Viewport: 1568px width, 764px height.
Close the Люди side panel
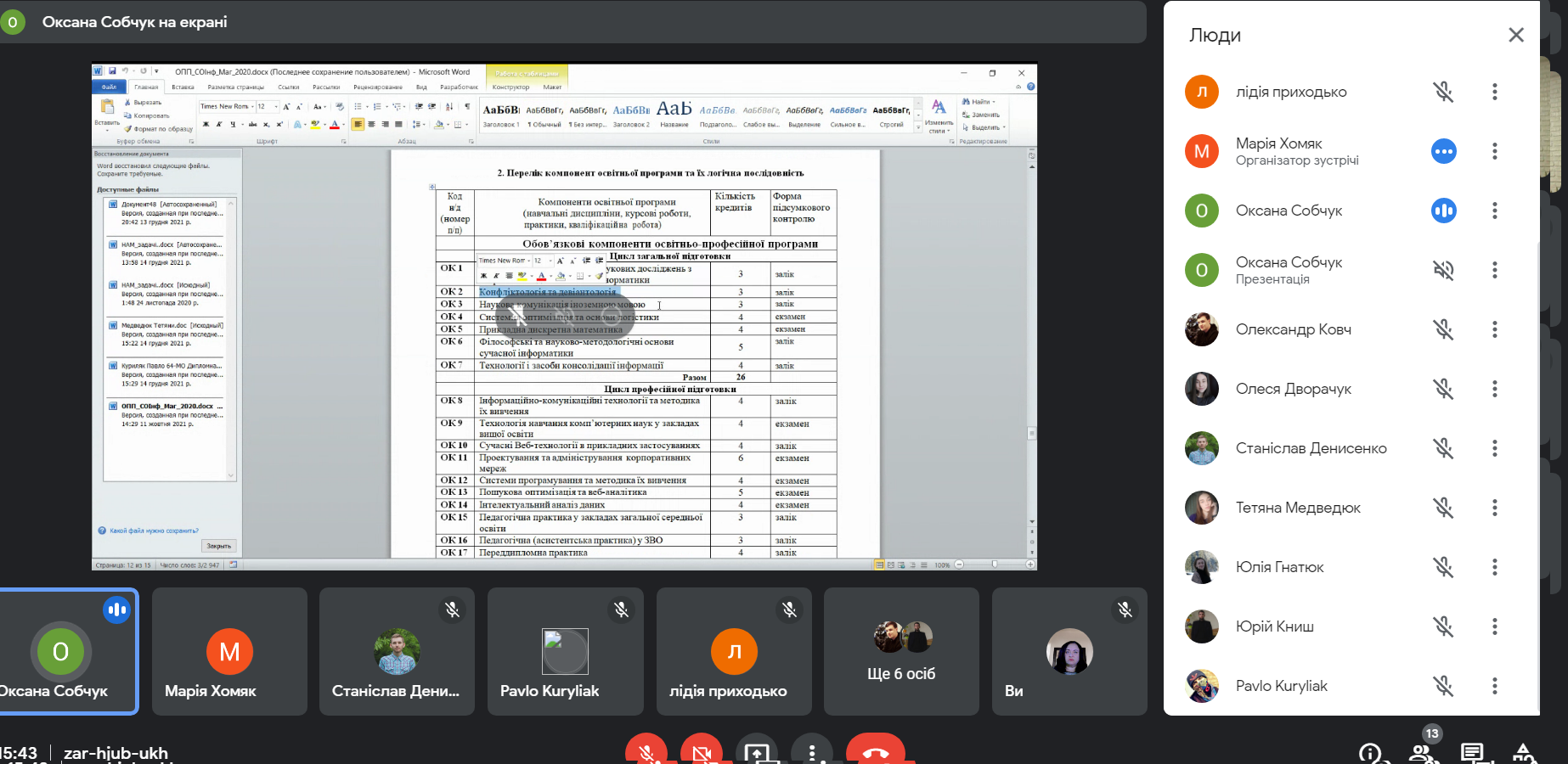tap(1516, 35)
